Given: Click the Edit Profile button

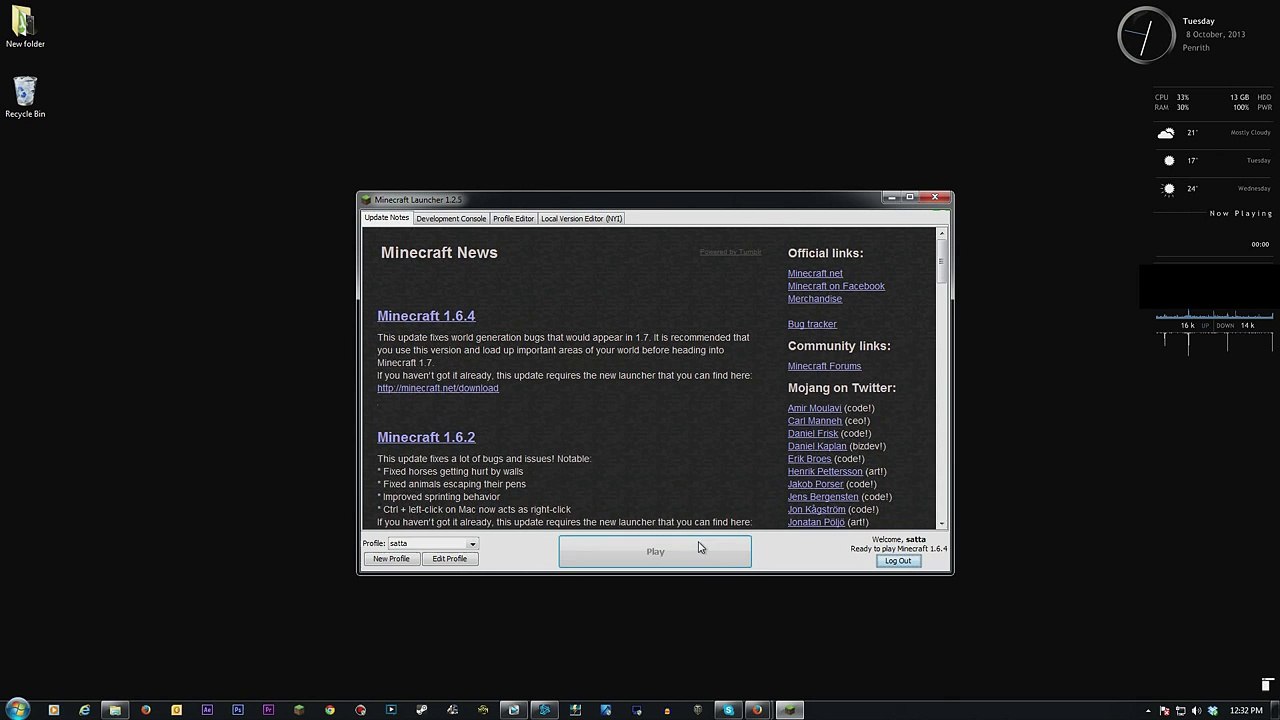Looking at the screenshot, I should coord(449,559).
